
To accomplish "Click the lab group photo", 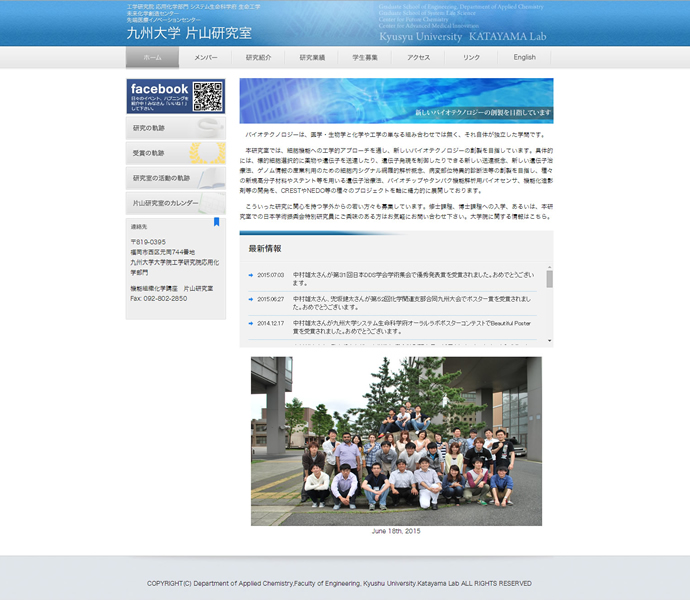I will (396, 441).
